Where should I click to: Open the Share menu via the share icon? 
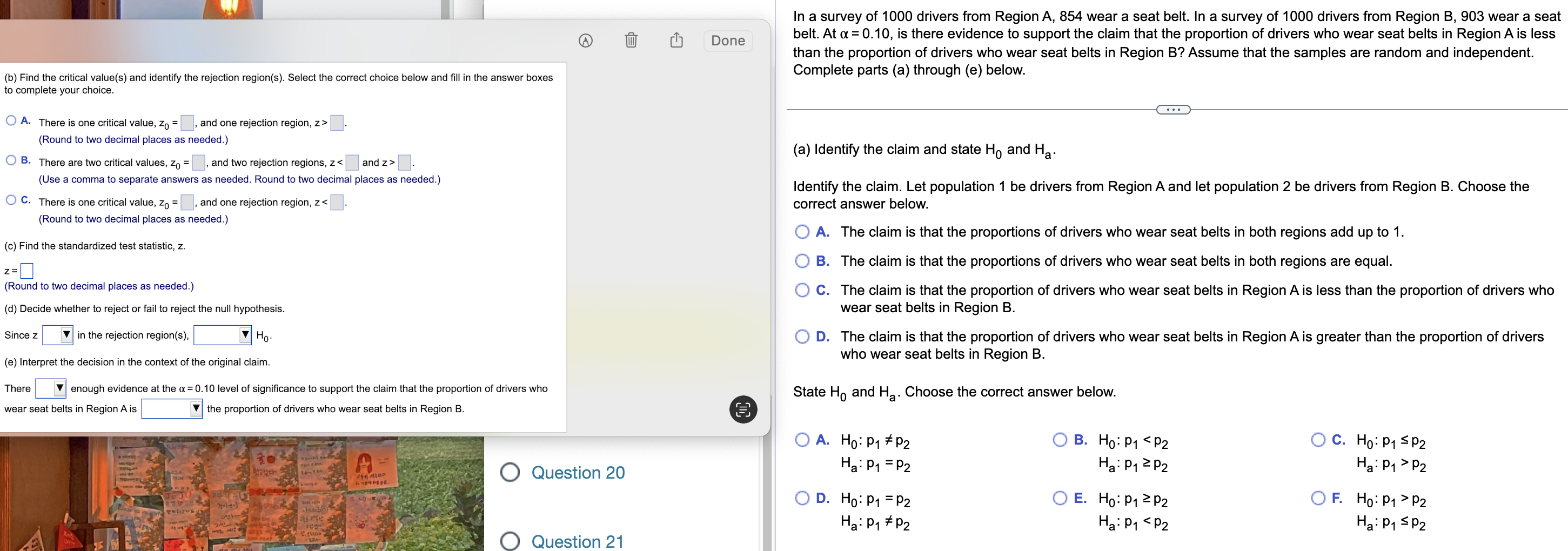point(675,40)
